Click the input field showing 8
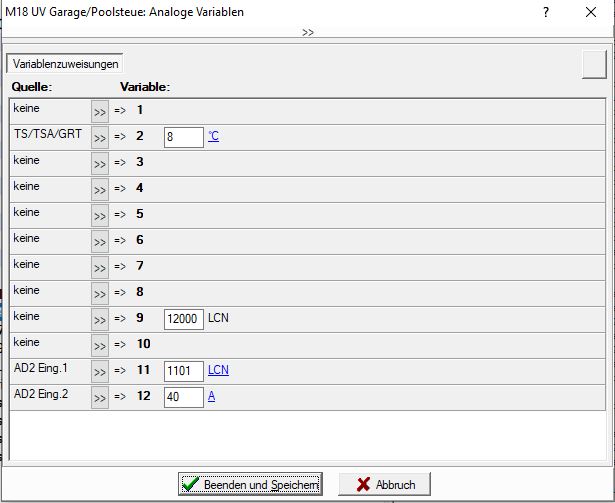The width and height of the screenshot is (615, 503). point(184,137)
